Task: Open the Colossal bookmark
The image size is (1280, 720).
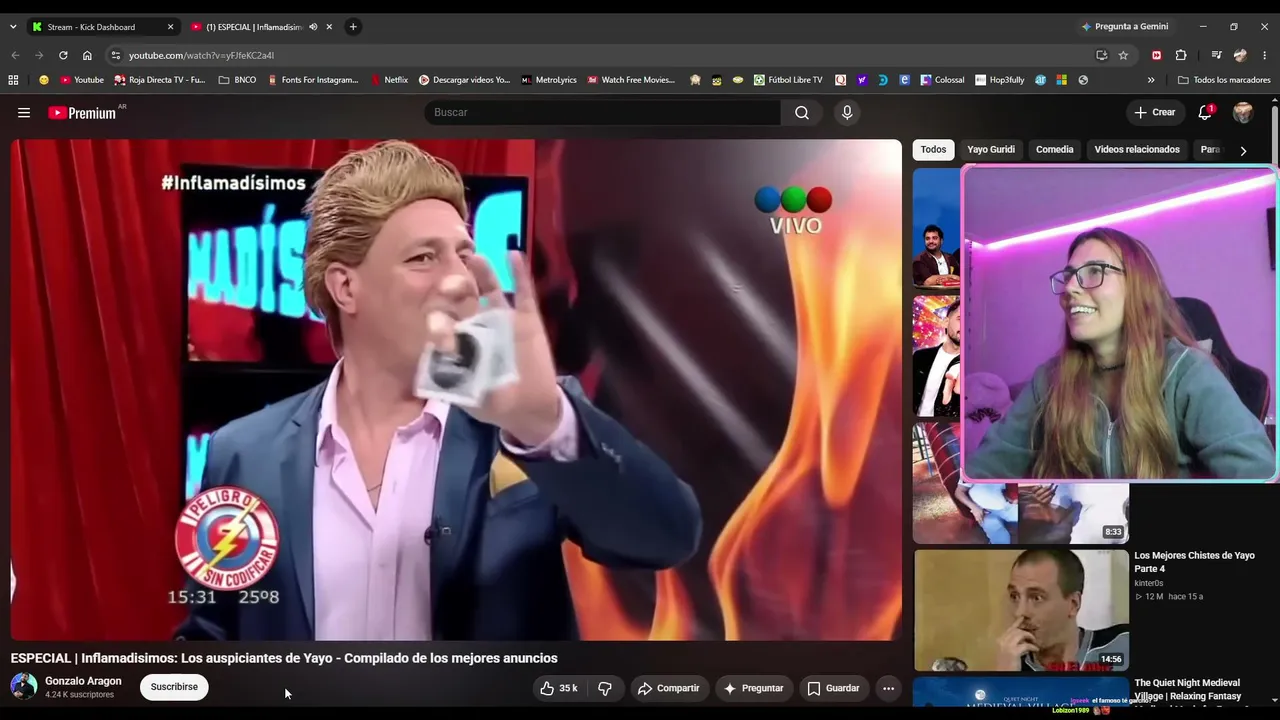Action: pos(943,80)
